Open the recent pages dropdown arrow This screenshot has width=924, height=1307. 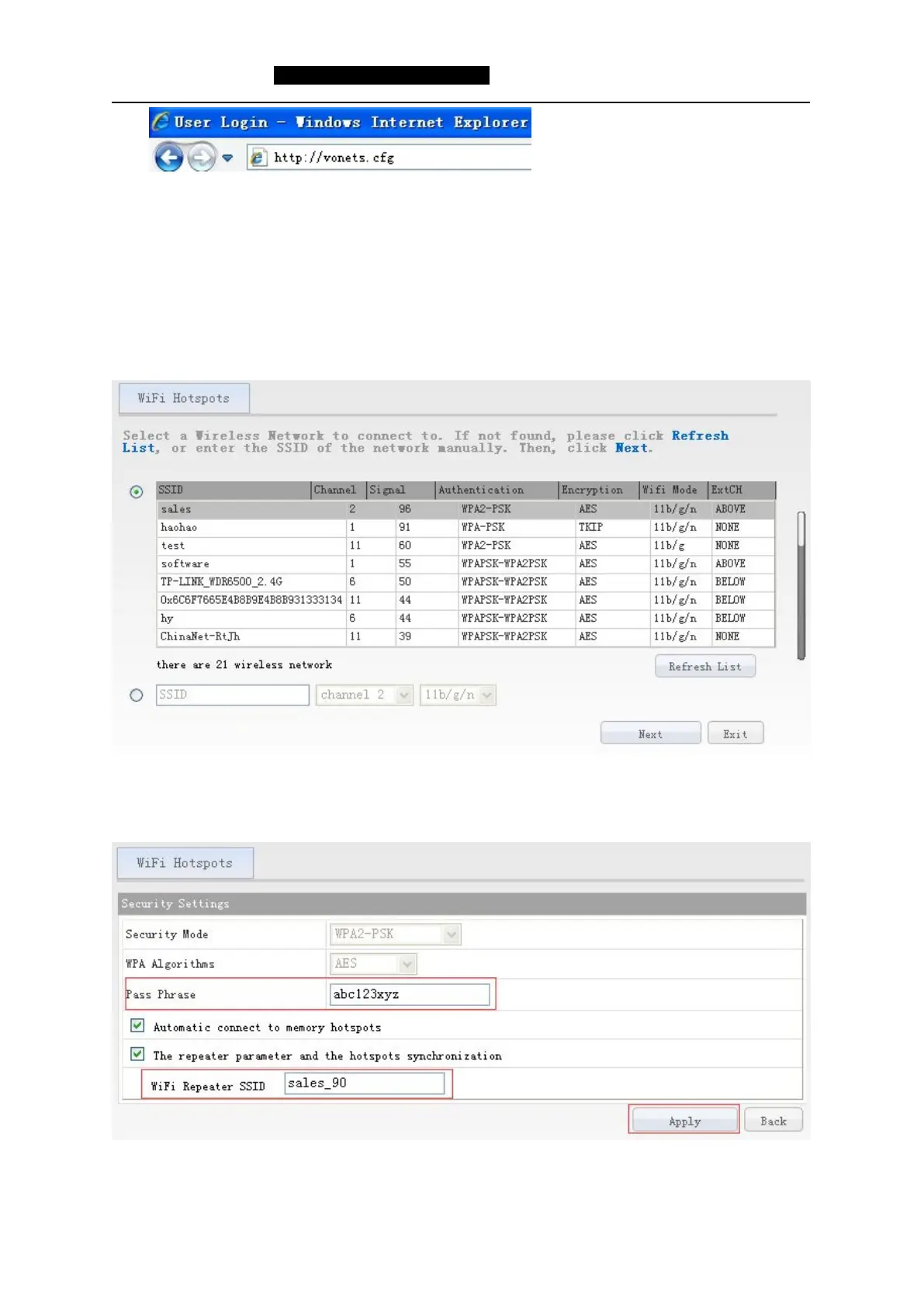coord(227,158)
